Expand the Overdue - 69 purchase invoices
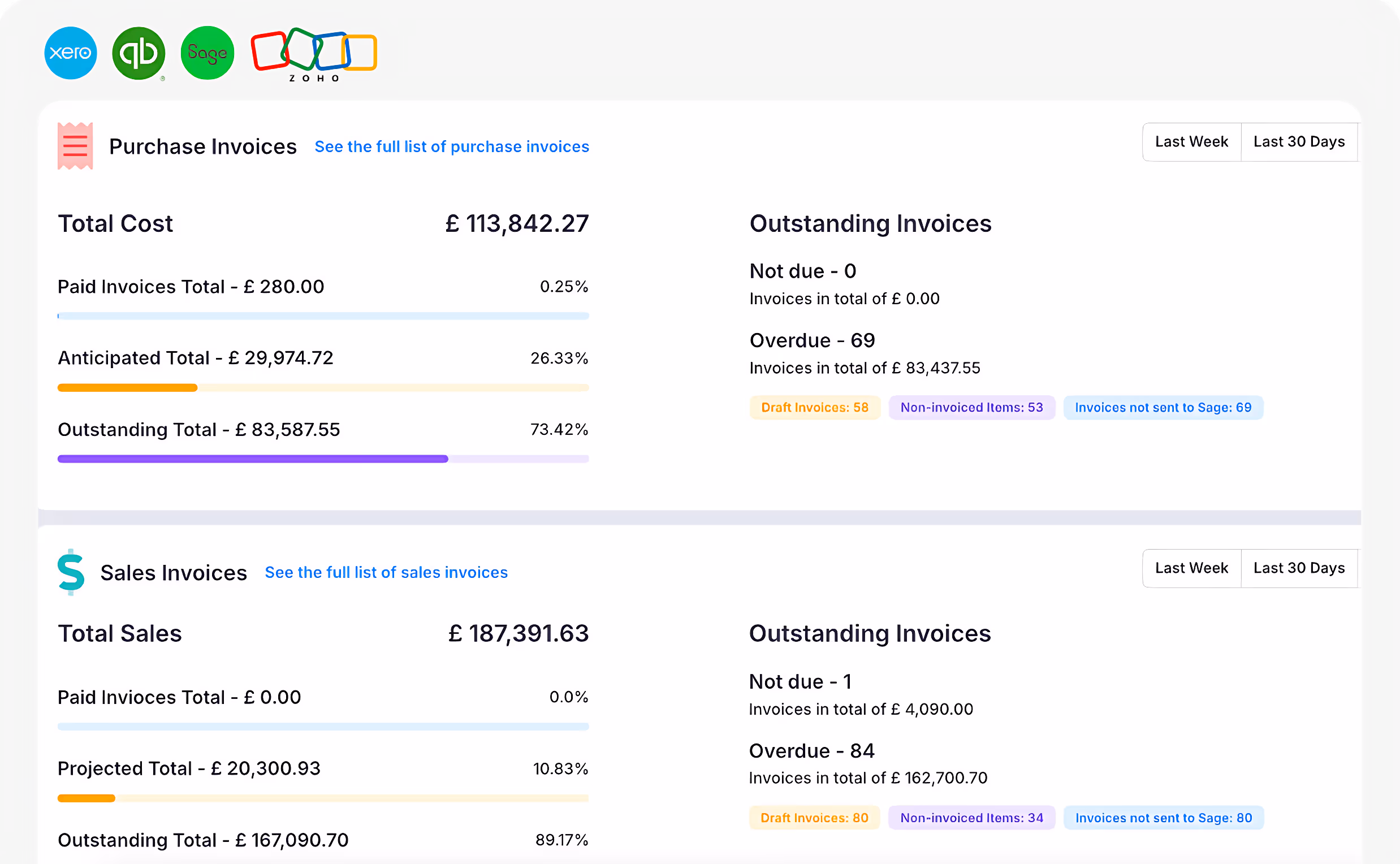Screen dimensions: 1400x864 812,340
